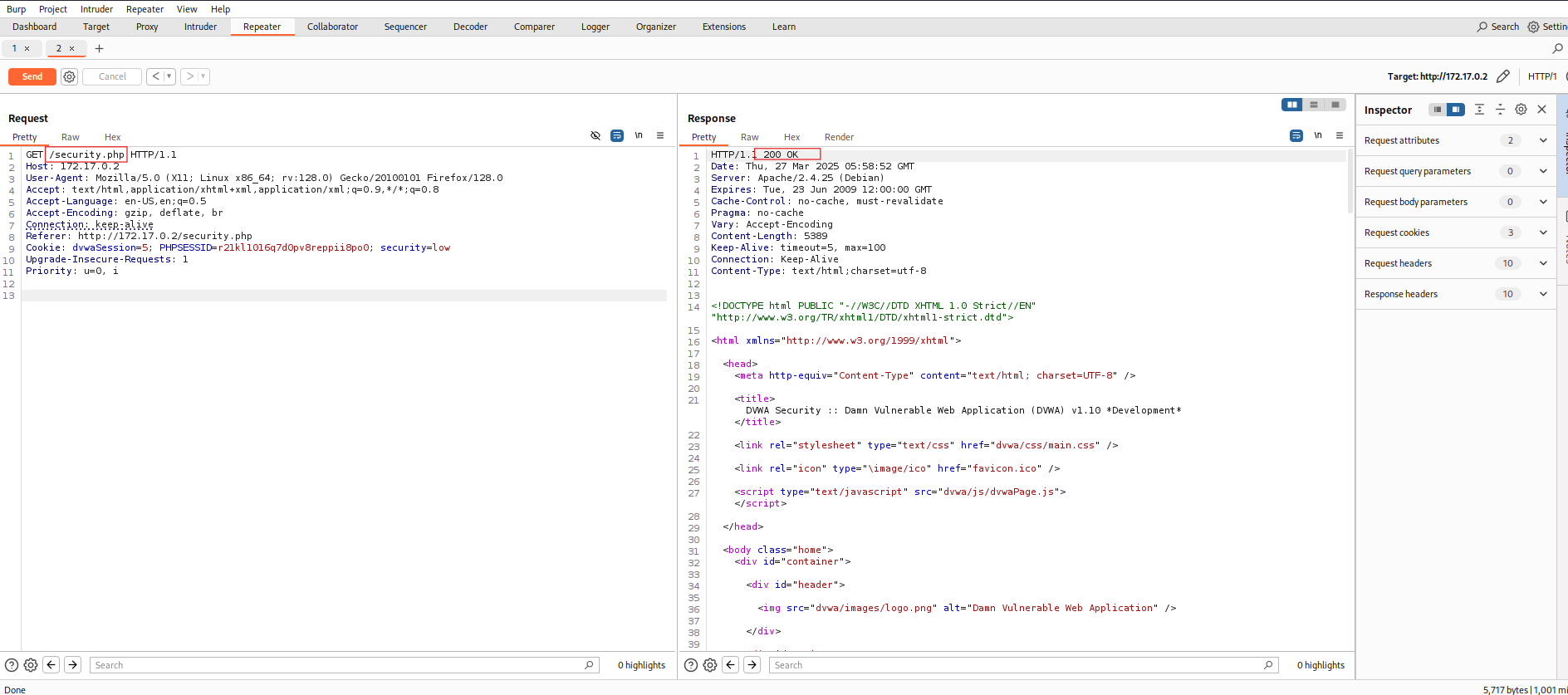This screenshot has width=1568, height=695.
Task: Click the tab search magnifier icon
Action: click(x=1557, y=48)
